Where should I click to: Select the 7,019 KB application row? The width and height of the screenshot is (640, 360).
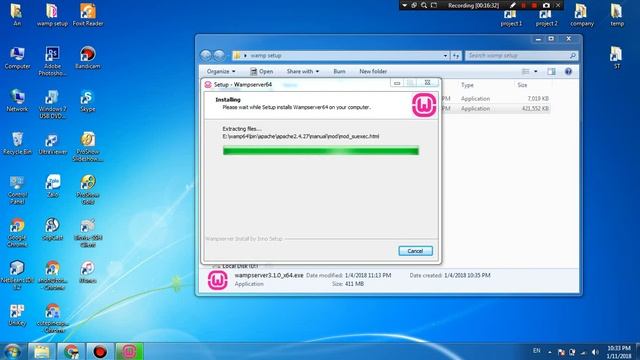[x=496, y=98]
